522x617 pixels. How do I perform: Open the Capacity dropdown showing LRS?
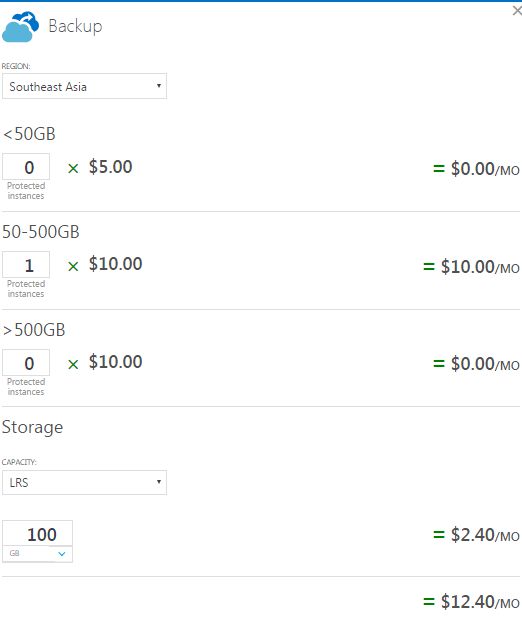tap(85, 482)
